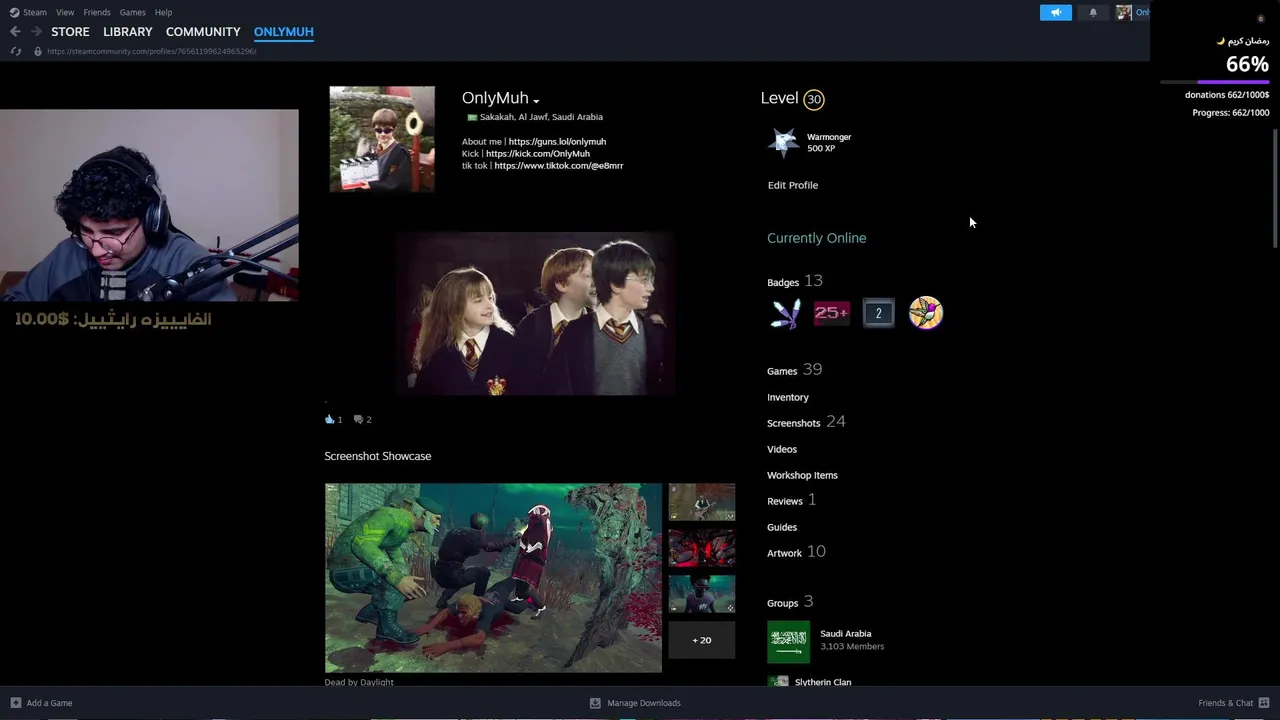The width and height of the screenshot is (1280, 720).
Task: Open the Badges 13 link
Action: click(x=795, y=281)
